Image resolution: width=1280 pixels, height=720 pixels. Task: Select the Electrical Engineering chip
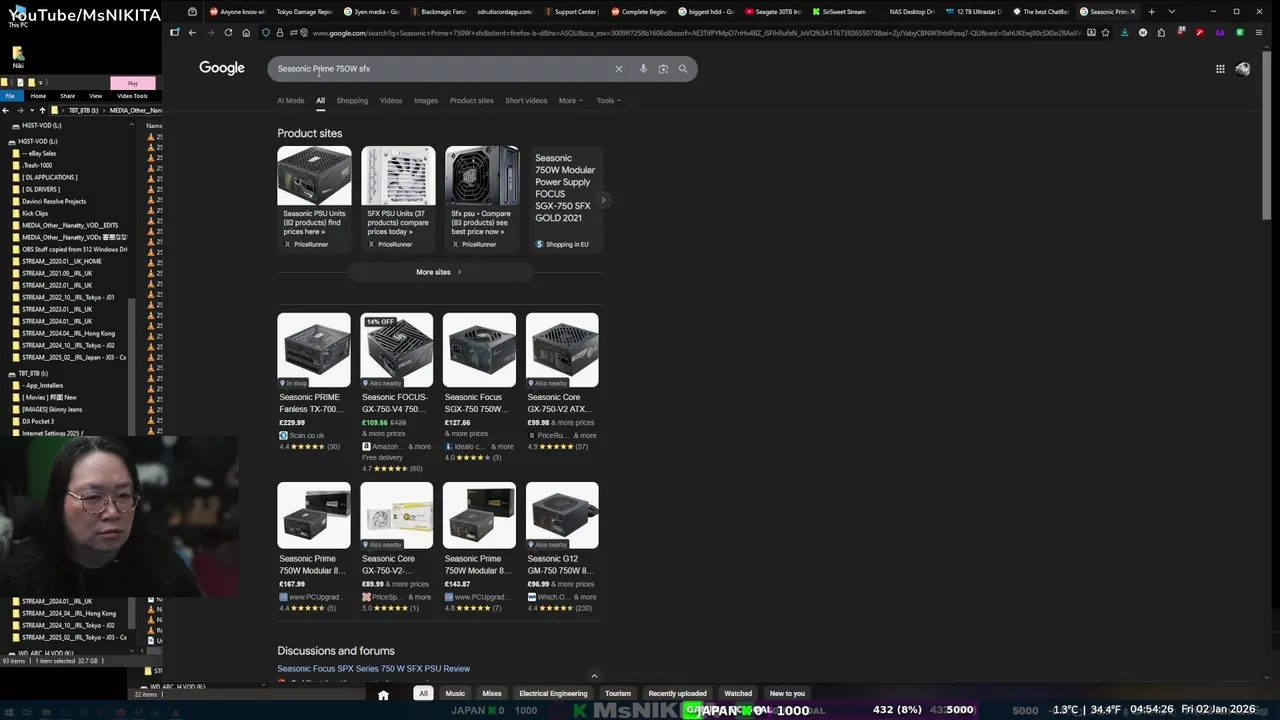click(553, 693)
